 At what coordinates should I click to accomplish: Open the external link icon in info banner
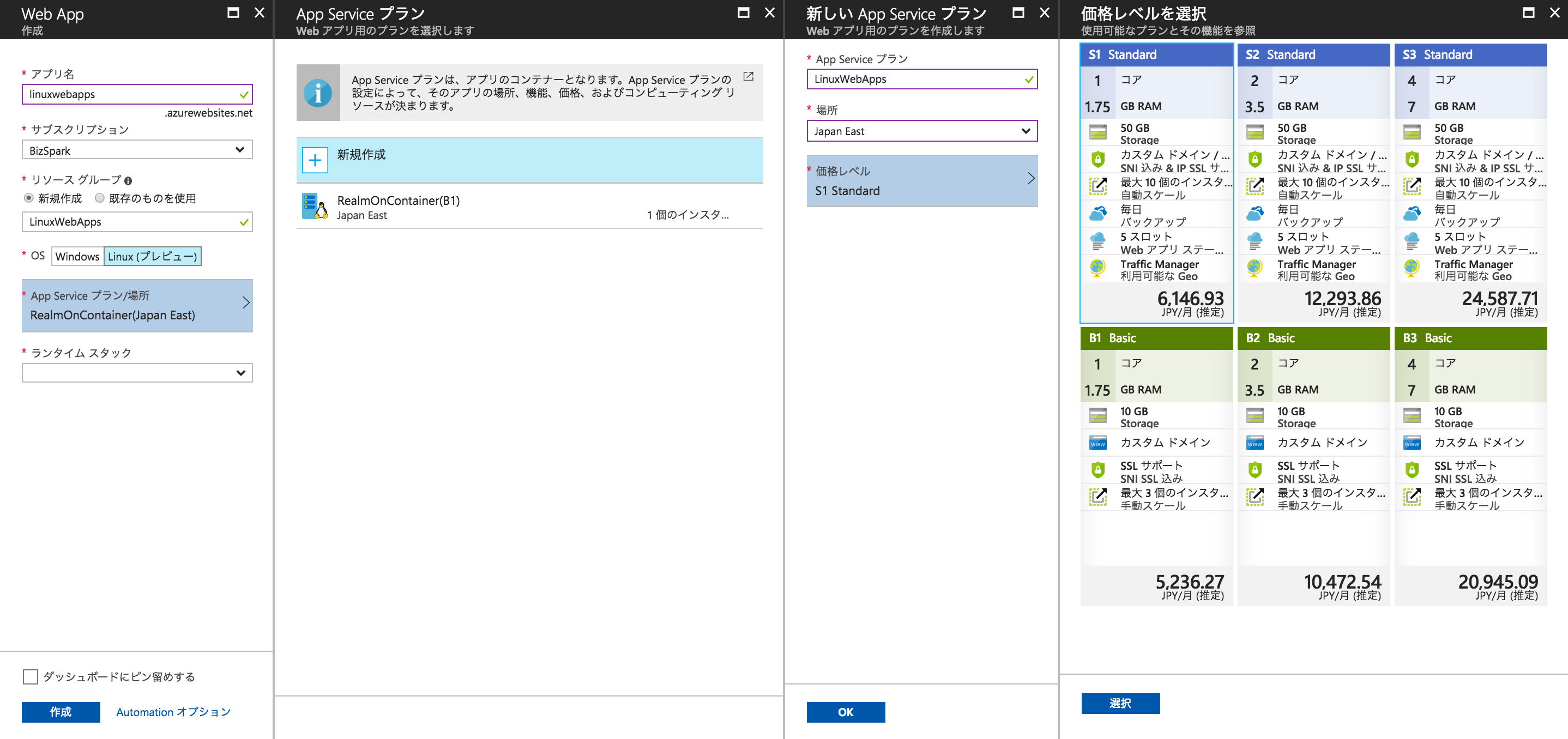(x=748, y=77)
